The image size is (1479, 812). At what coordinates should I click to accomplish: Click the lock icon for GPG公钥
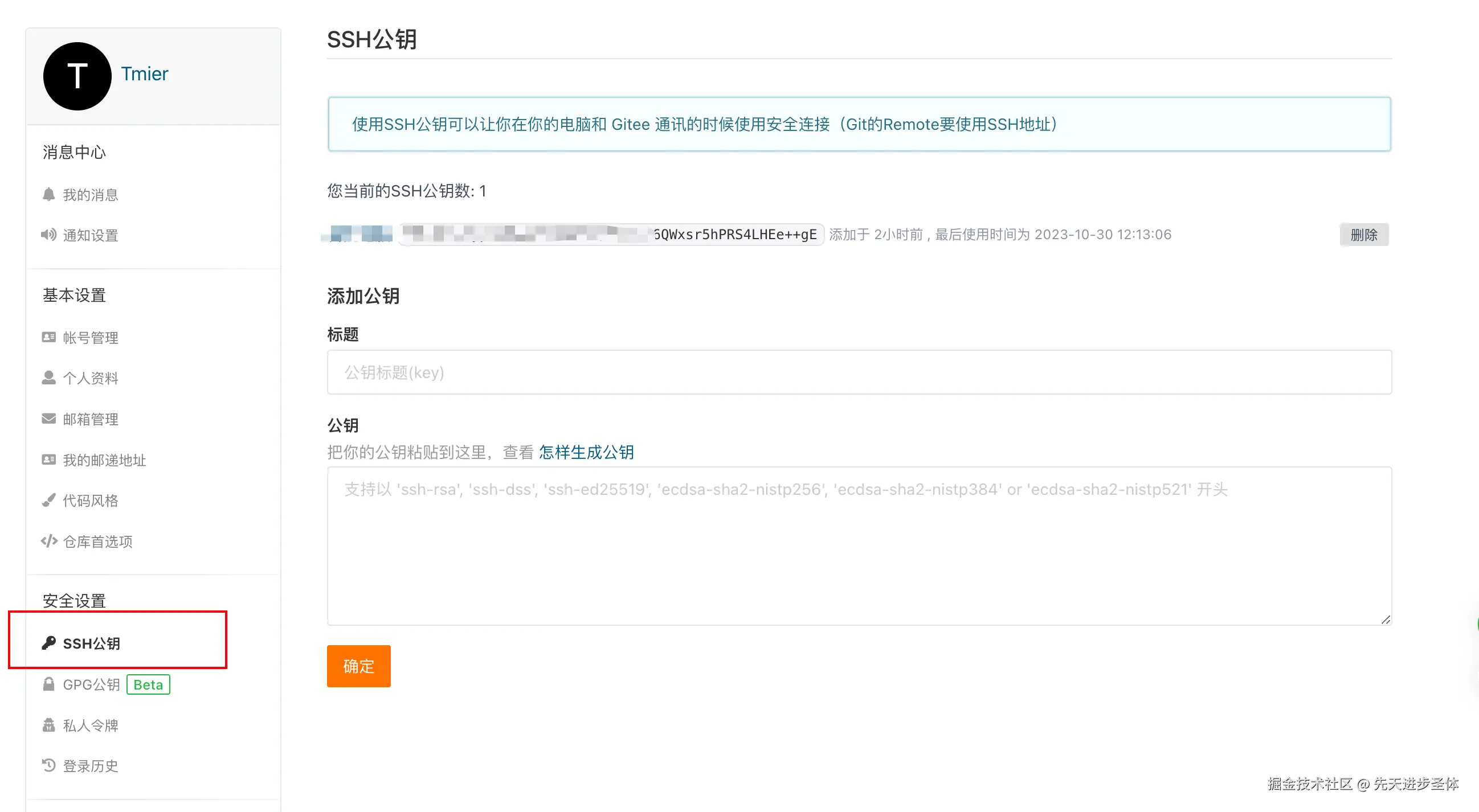pos(49,684)
